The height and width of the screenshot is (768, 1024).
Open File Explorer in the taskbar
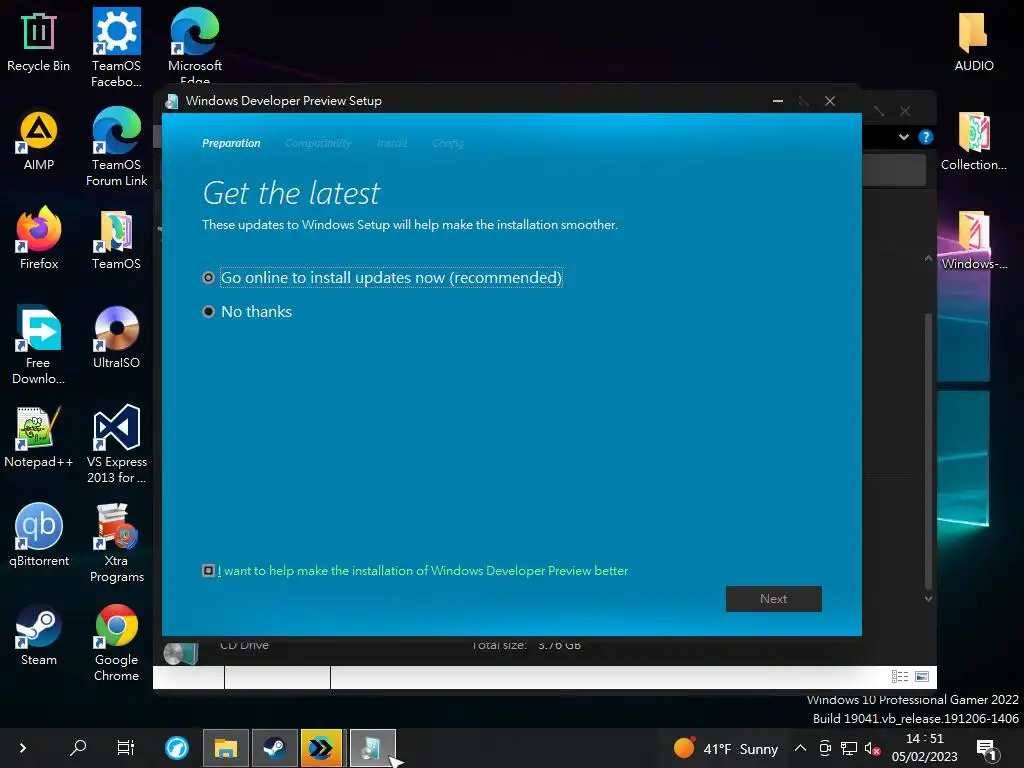[226, 747]
